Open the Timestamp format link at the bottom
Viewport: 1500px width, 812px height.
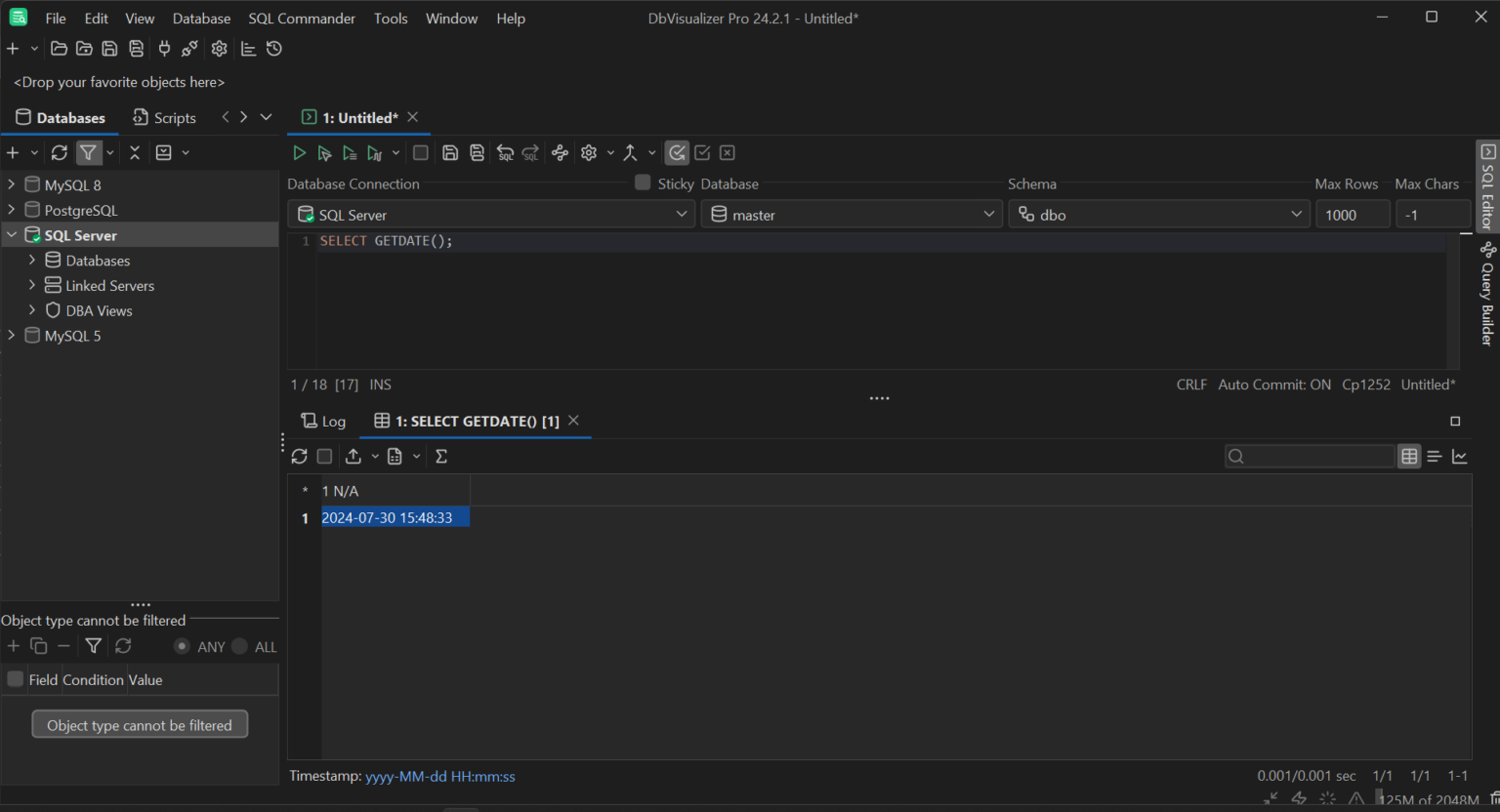pyautogui.click(x=439, y=776)
